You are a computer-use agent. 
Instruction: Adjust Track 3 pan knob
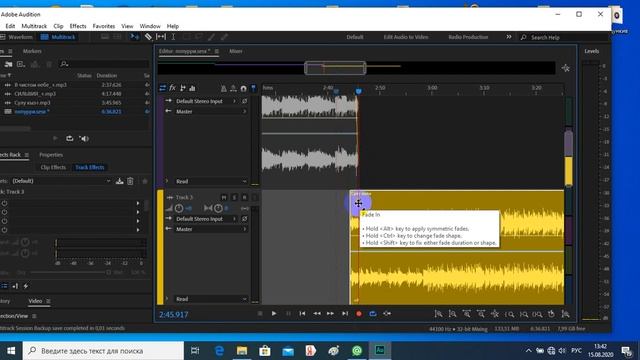tap(218, 208)
